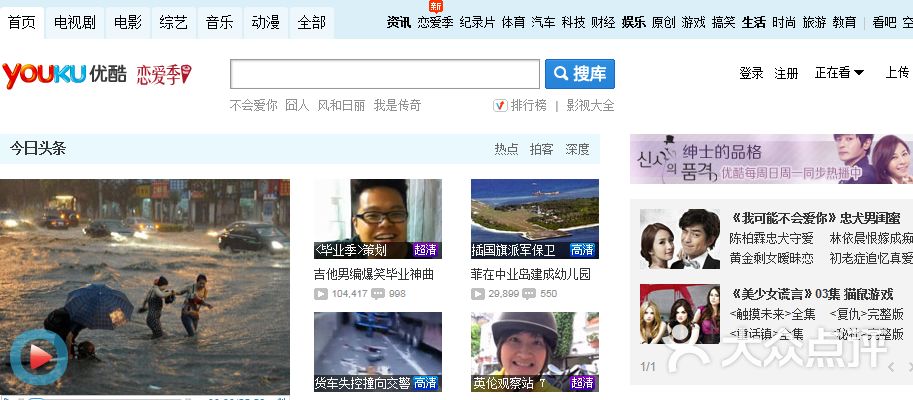
Task: Click into the search input field
Action: click(x=385, y=74)
